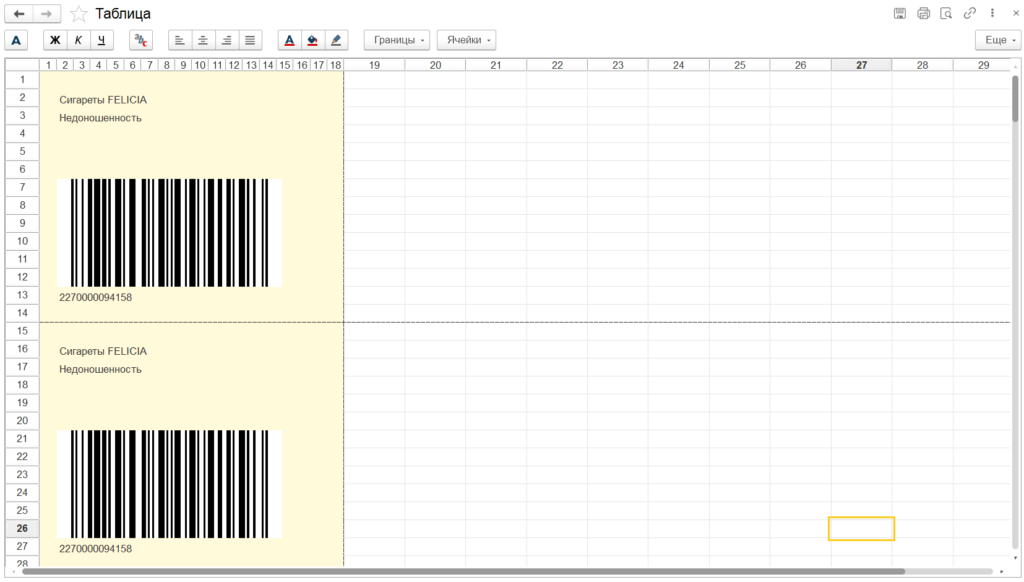Open the three-dot options menu

point(992,14)
